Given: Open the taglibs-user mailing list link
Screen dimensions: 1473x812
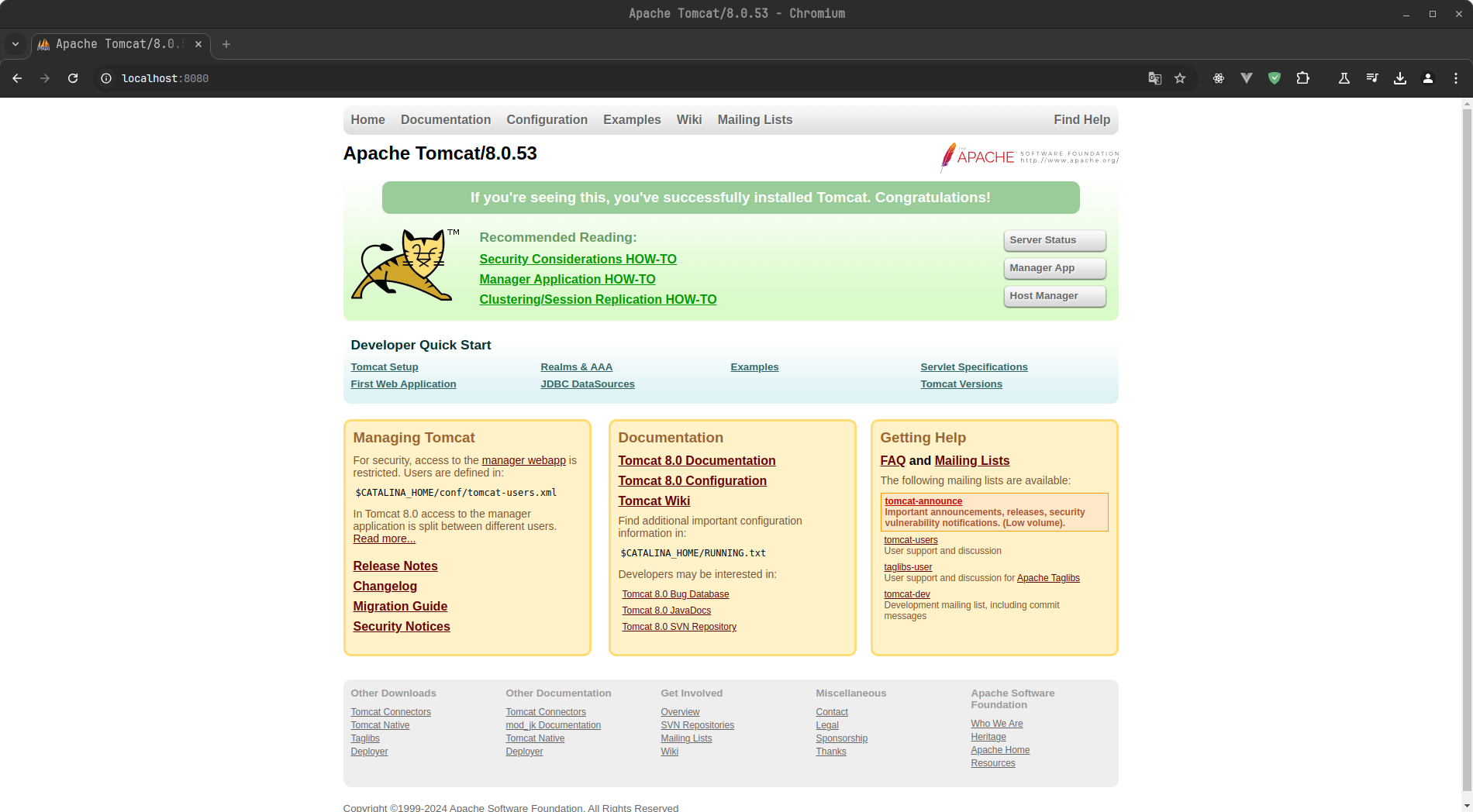Looking at the screenshot, I should coord(908,567).
